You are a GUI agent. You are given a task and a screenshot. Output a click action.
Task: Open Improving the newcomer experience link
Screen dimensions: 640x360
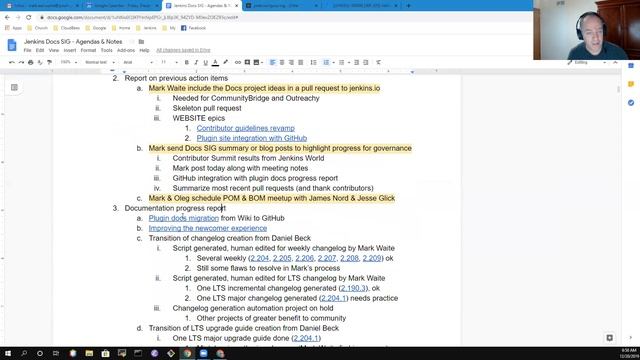(x=208, y=228)
